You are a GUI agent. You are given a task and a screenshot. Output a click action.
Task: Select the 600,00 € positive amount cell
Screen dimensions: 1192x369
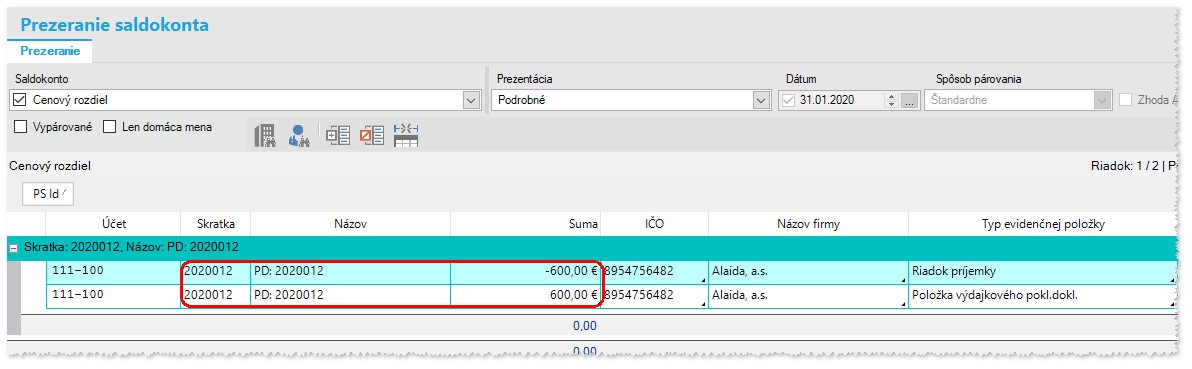coord(525,295)
